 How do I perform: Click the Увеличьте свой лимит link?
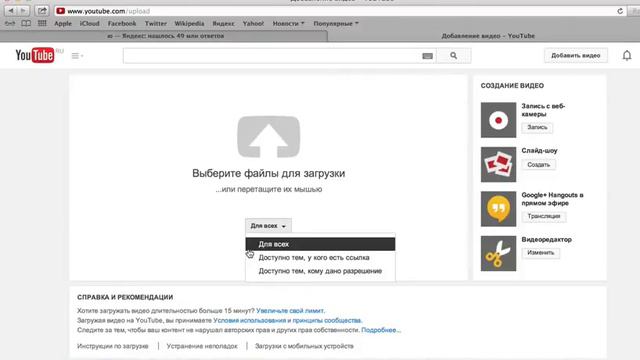(291, 311)
